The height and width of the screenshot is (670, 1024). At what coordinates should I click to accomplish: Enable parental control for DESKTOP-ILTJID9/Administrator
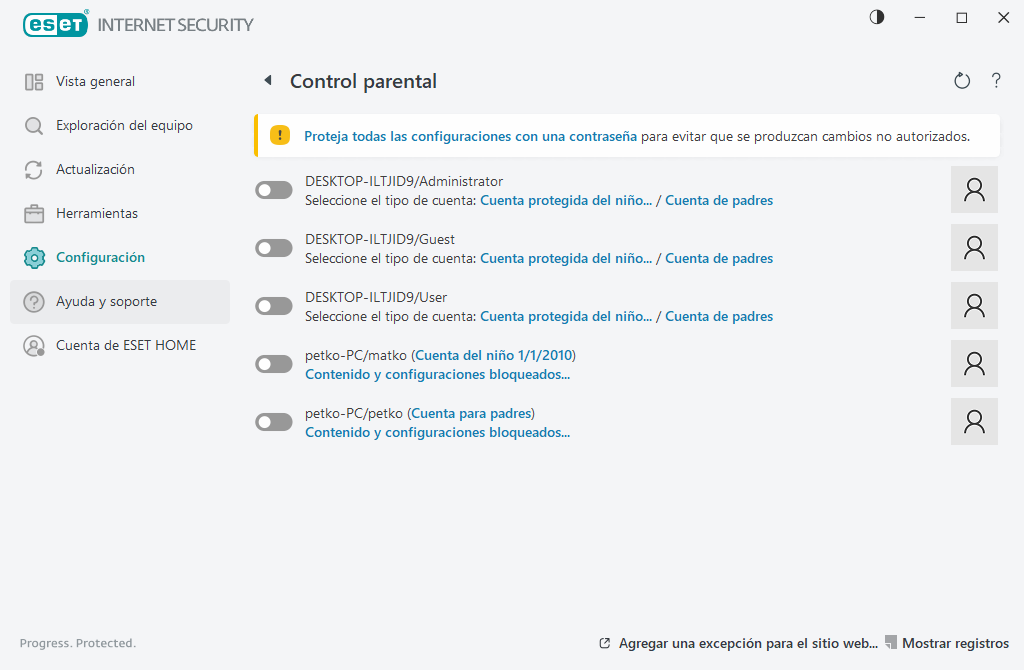274,190
